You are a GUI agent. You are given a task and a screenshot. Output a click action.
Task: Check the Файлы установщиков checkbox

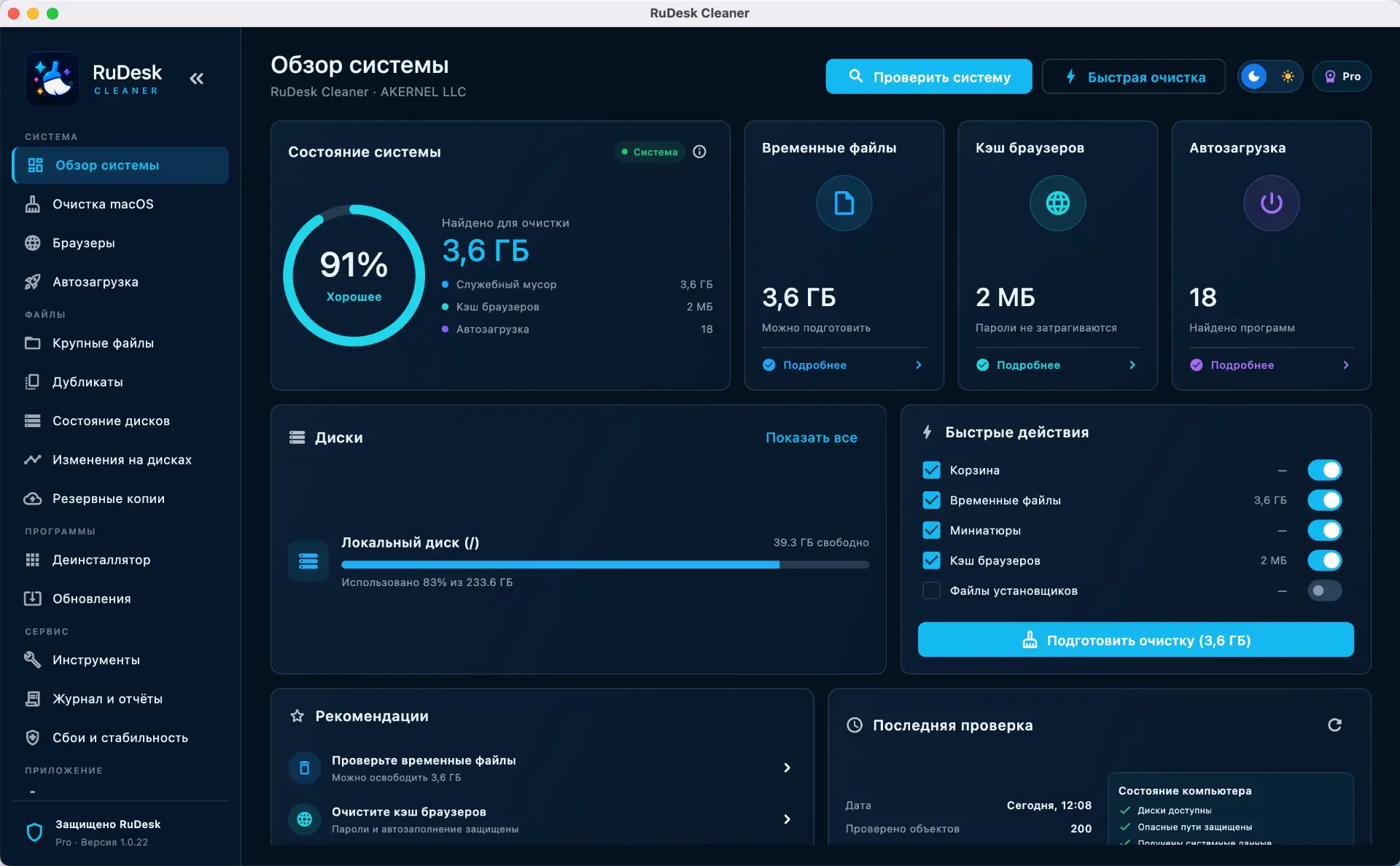(x=931, y=590)
